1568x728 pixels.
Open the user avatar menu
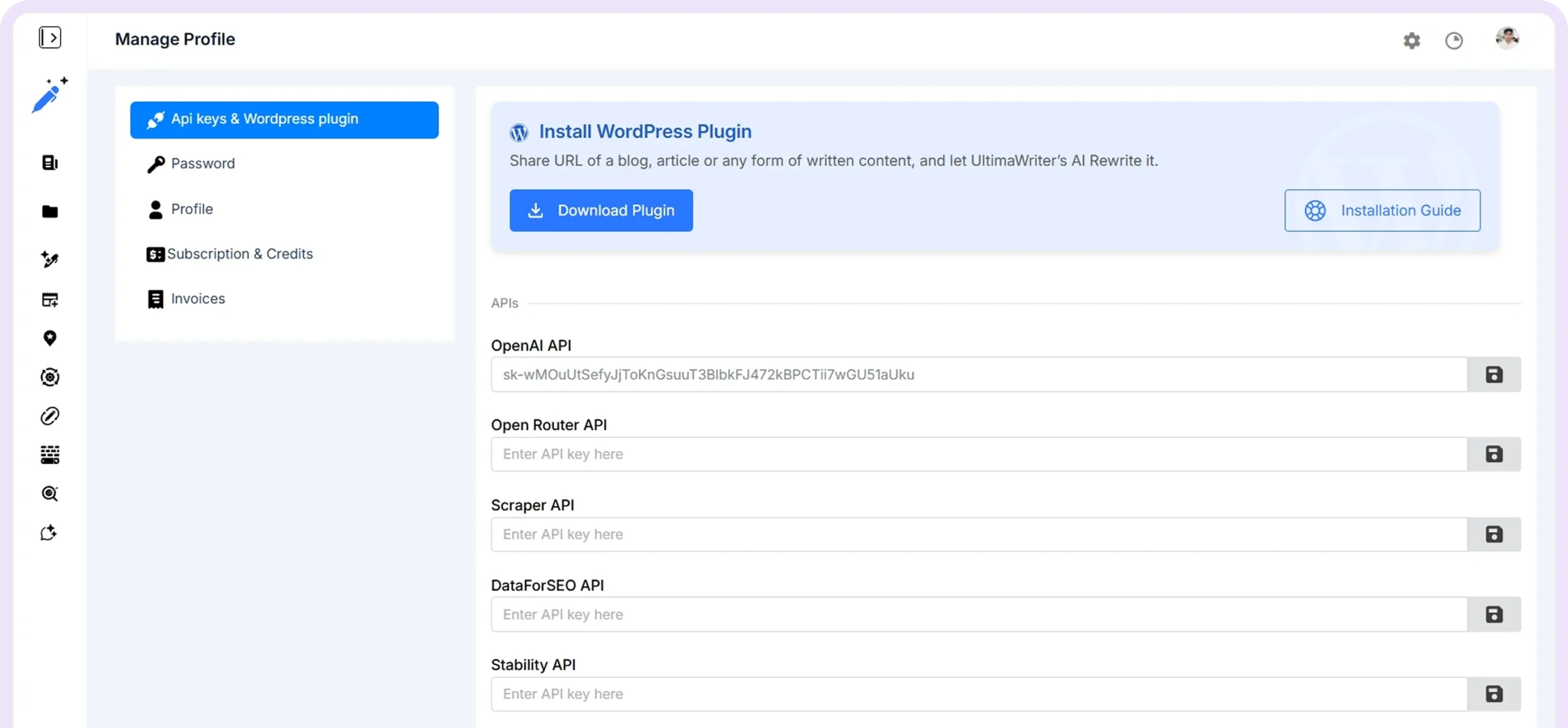click(x=1507, y=38)
